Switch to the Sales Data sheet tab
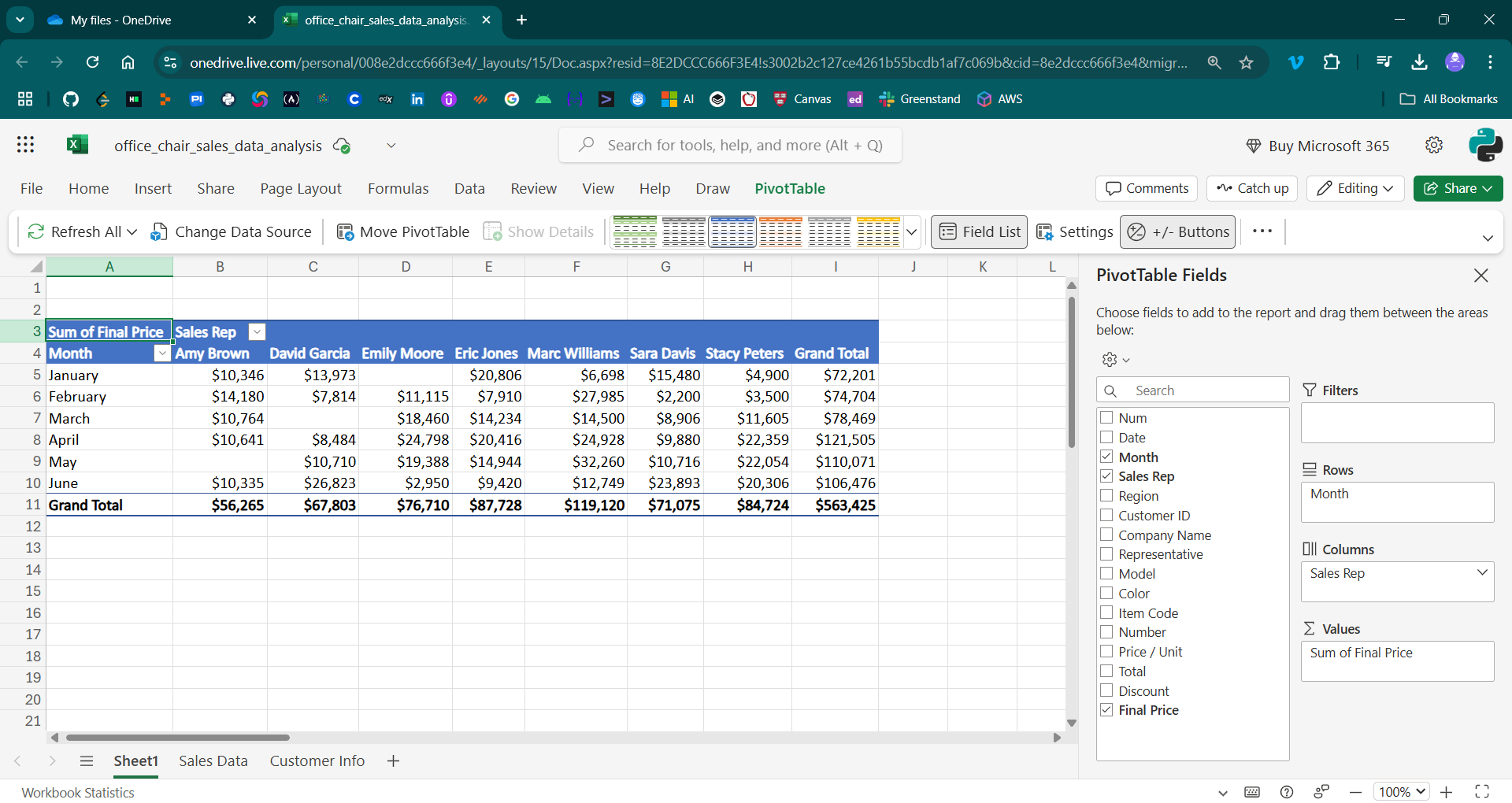The height and width of the screenshot is (803, 1512). tap(213, 760)
